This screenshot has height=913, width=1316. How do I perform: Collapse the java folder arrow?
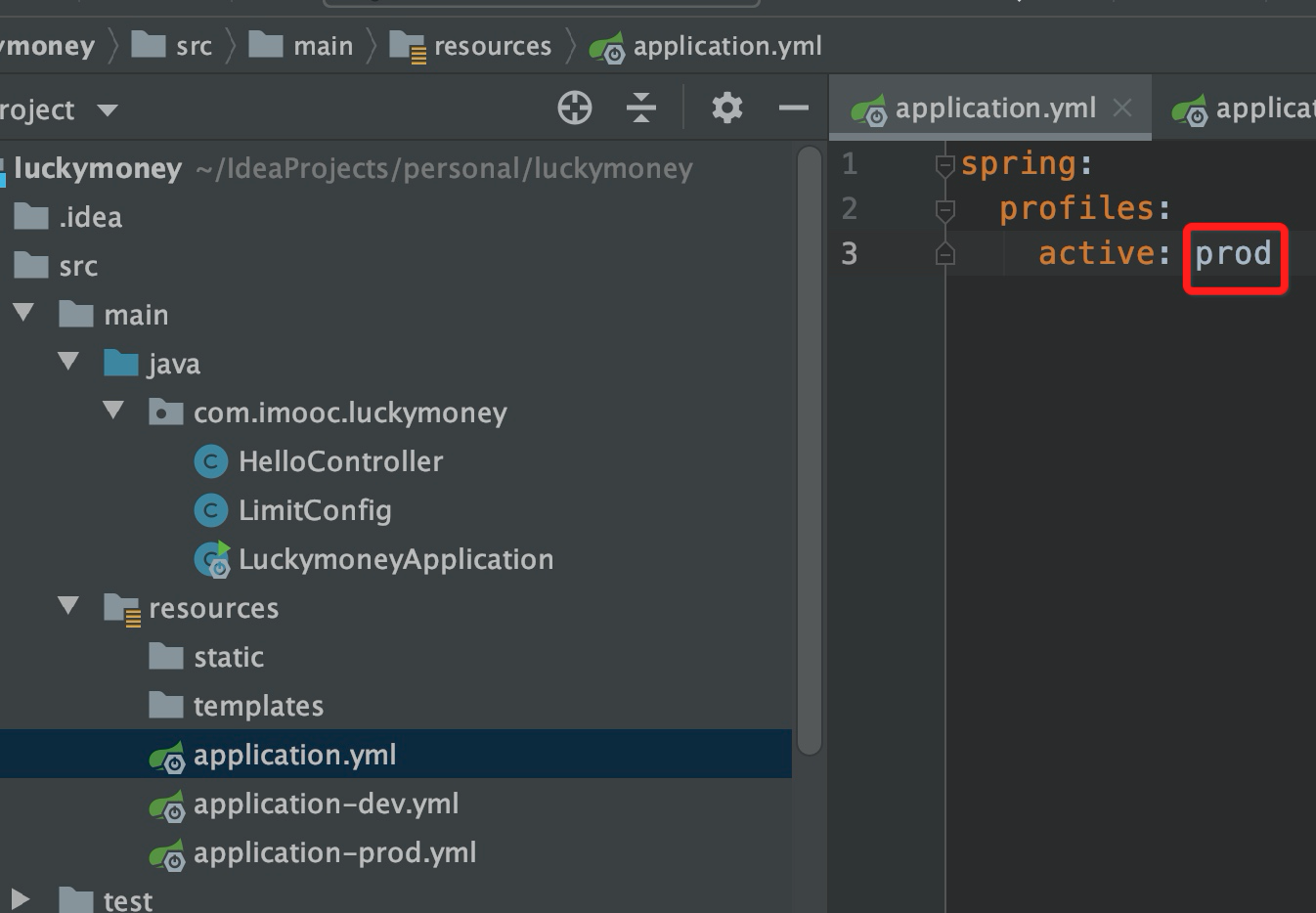68,363
